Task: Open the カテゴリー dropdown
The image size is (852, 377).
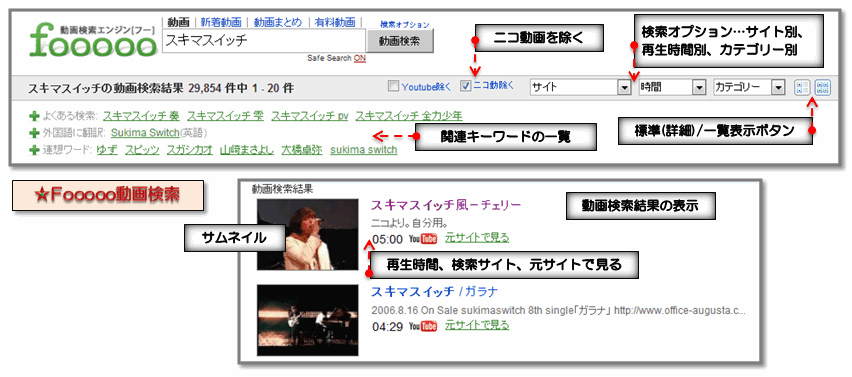Action: coord(750,87)
